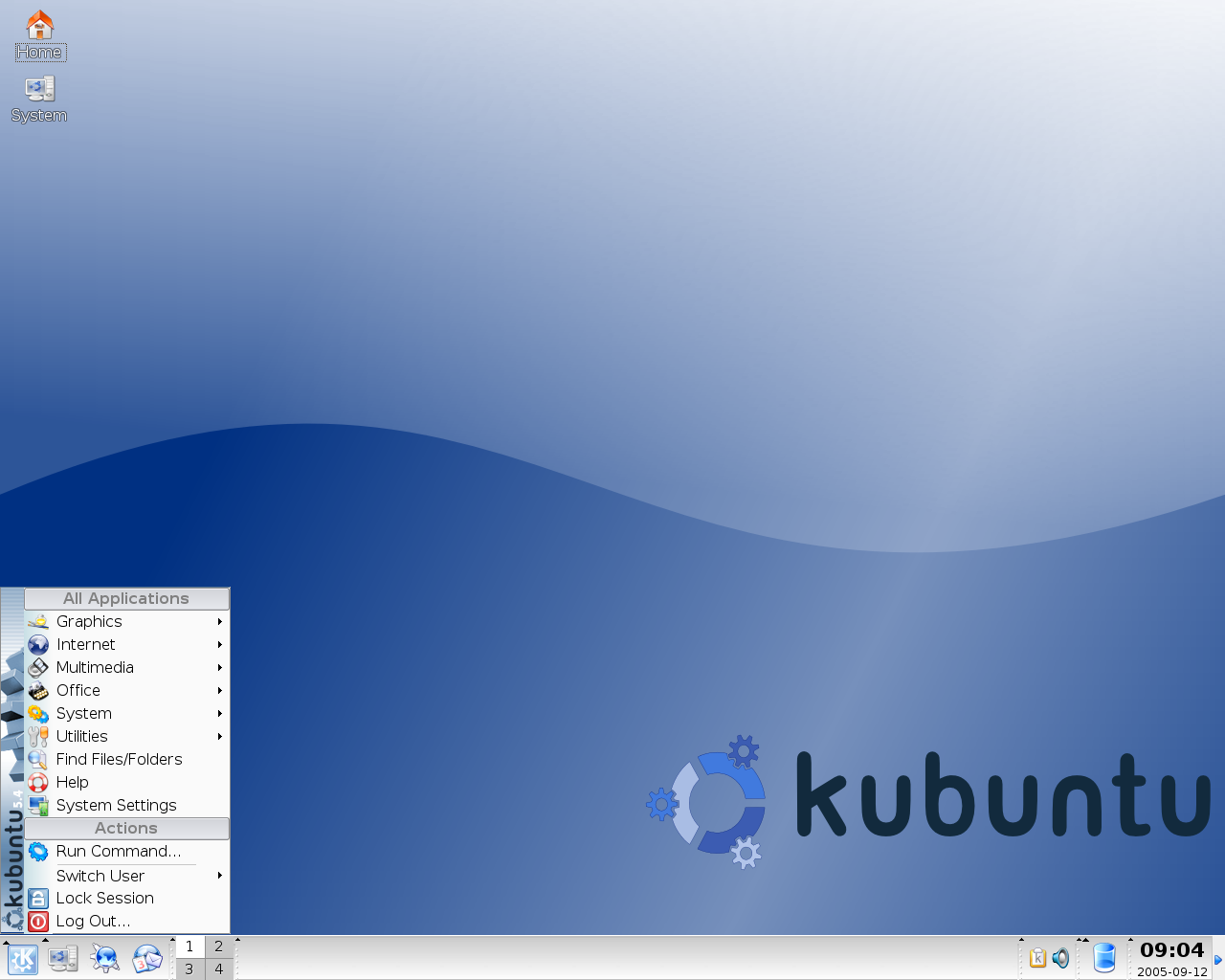
Task: Switch to virtual desktop 3 in pager
Action: pyautogui.click(x=189, y=969)
